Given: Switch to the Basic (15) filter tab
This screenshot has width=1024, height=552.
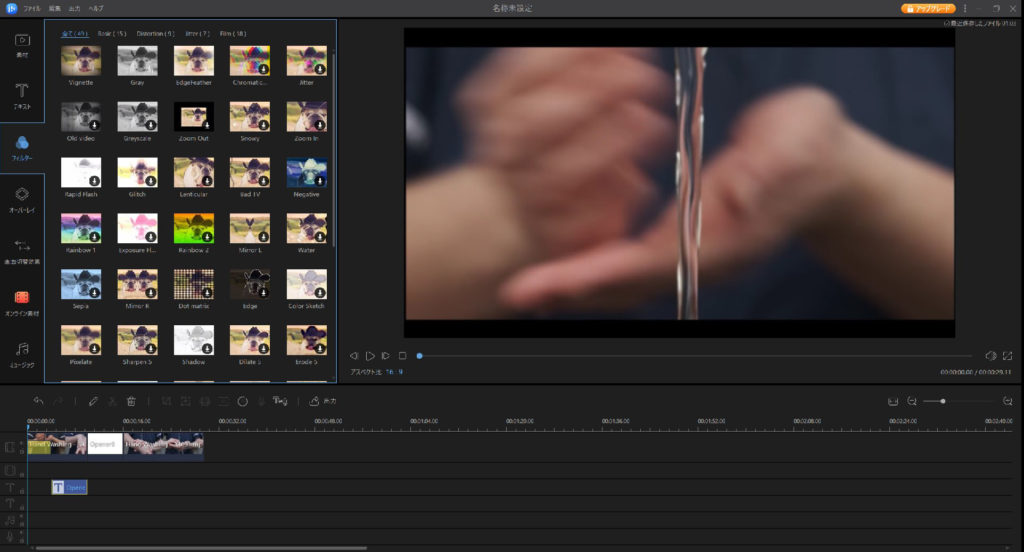Looking at the screenshot, I should tap(112, 33).
